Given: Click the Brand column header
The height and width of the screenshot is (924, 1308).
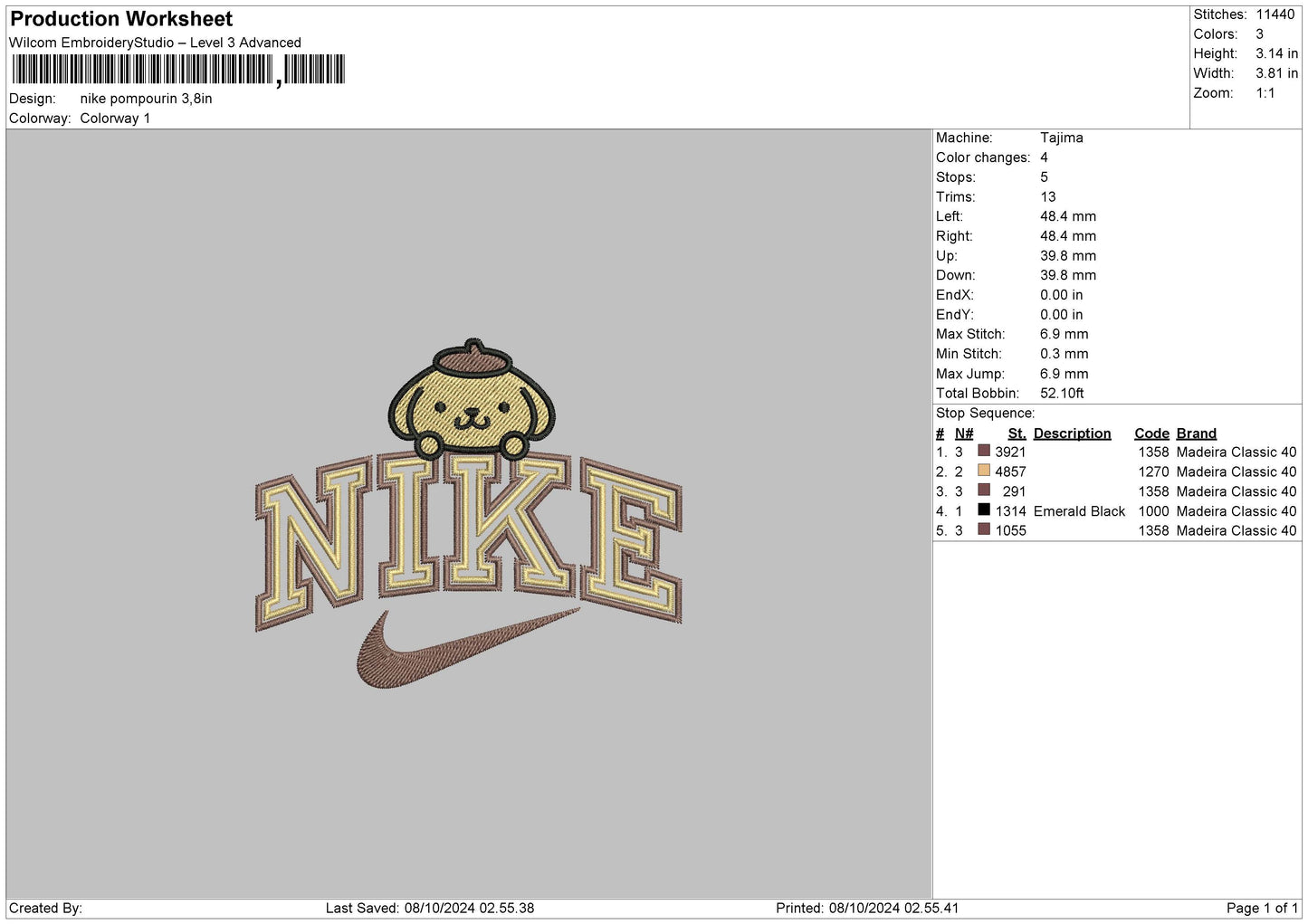Looking at the screenshot, I should pyautogui.click(x=1196, y=433).
